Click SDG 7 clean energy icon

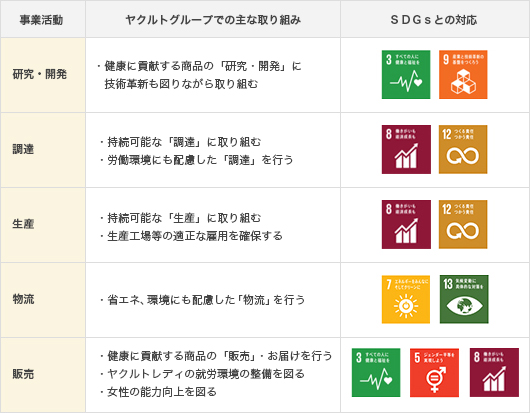[406, 299]
